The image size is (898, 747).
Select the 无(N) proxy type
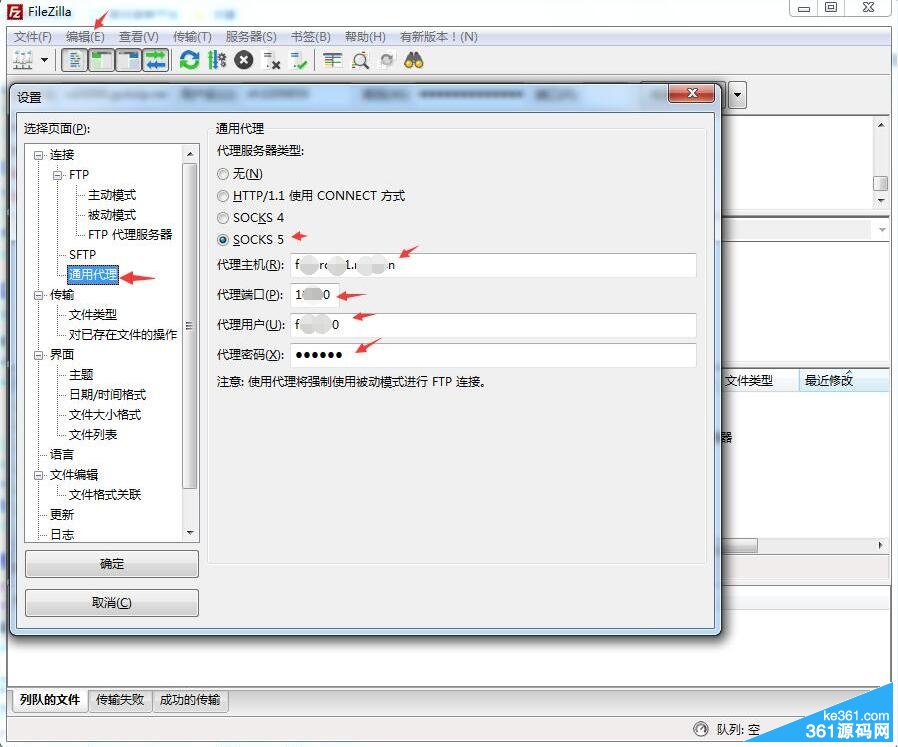pyautogui.click(x=223, y=174)
